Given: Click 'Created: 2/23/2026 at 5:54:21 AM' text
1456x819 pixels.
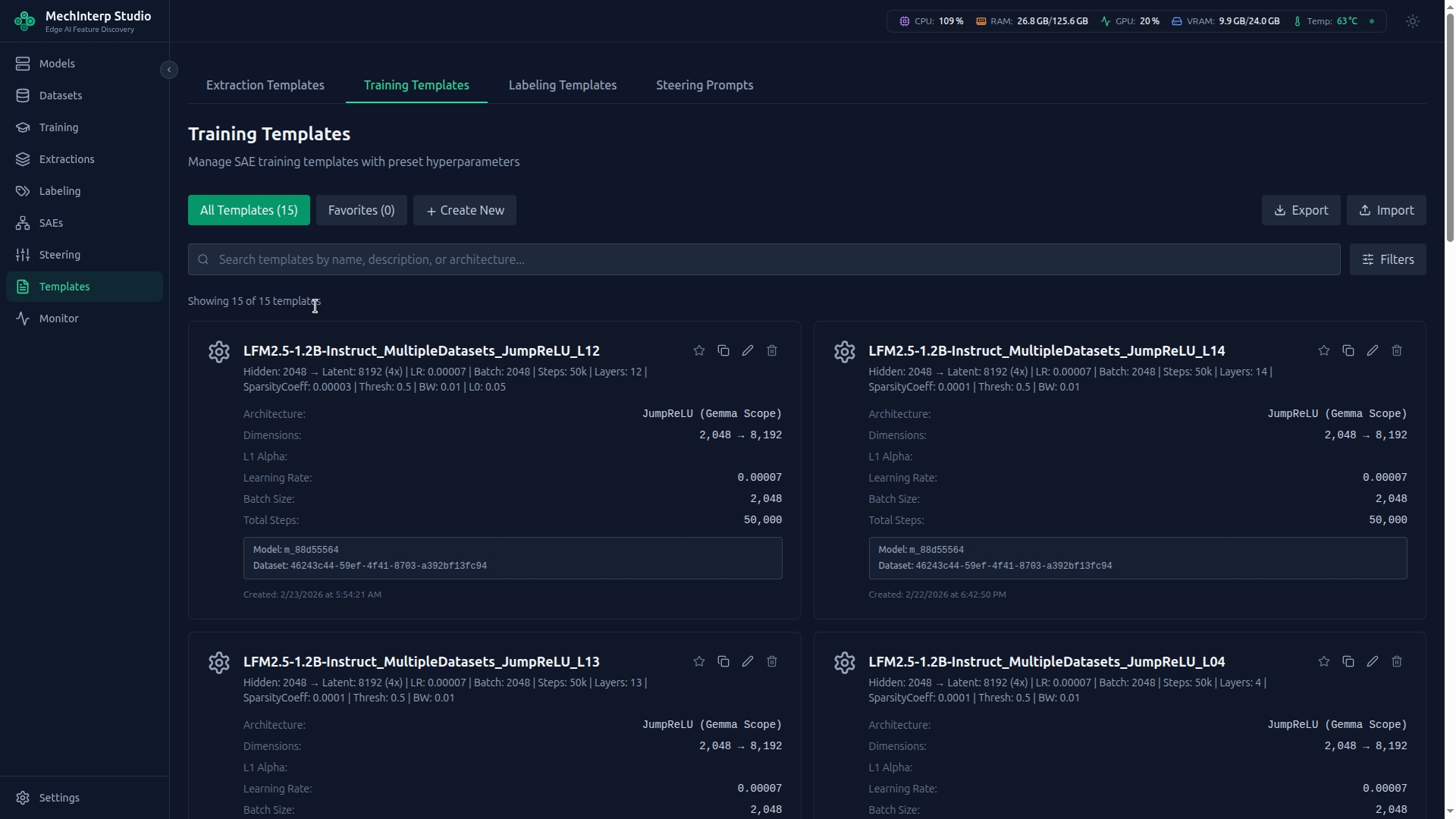Looking at the screenshot, I should [312, 595].
